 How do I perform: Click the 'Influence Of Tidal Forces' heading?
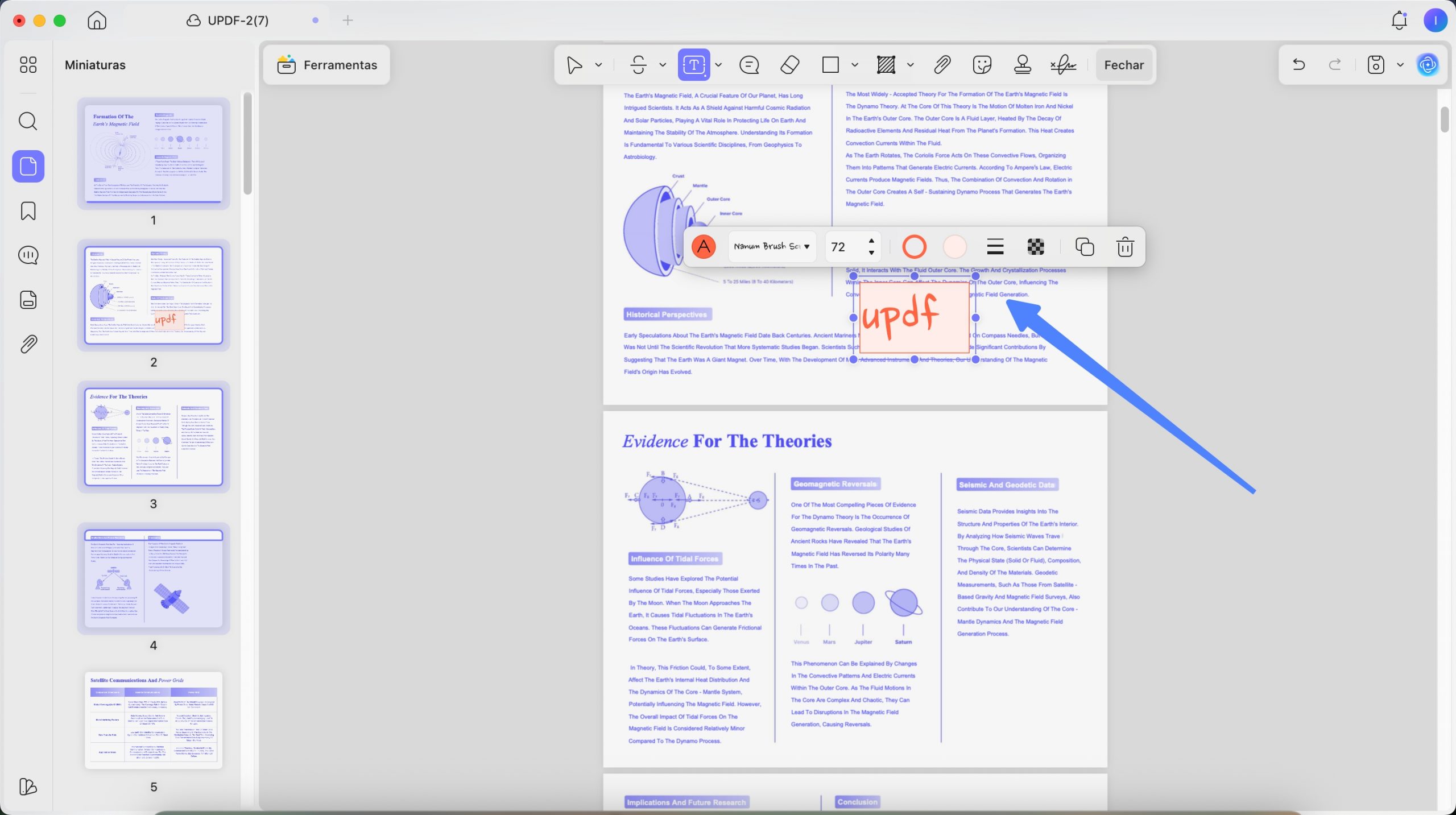[675, 558]
